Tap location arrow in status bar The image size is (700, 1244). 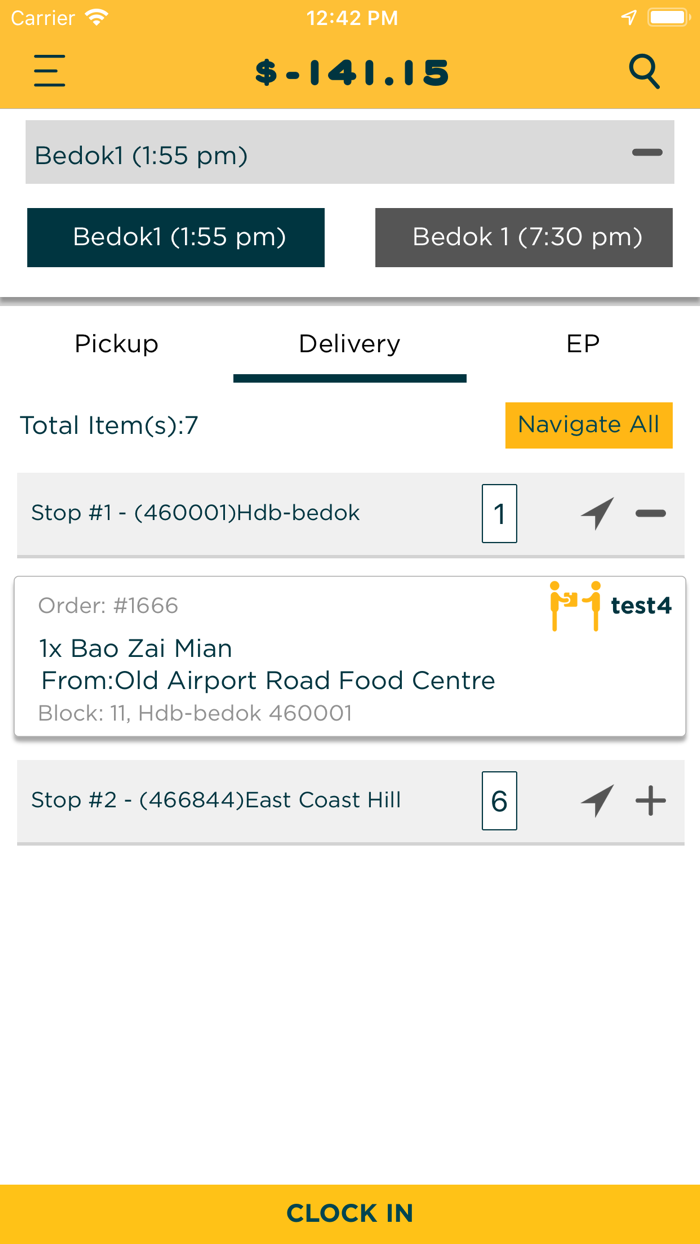coord(629,18)
